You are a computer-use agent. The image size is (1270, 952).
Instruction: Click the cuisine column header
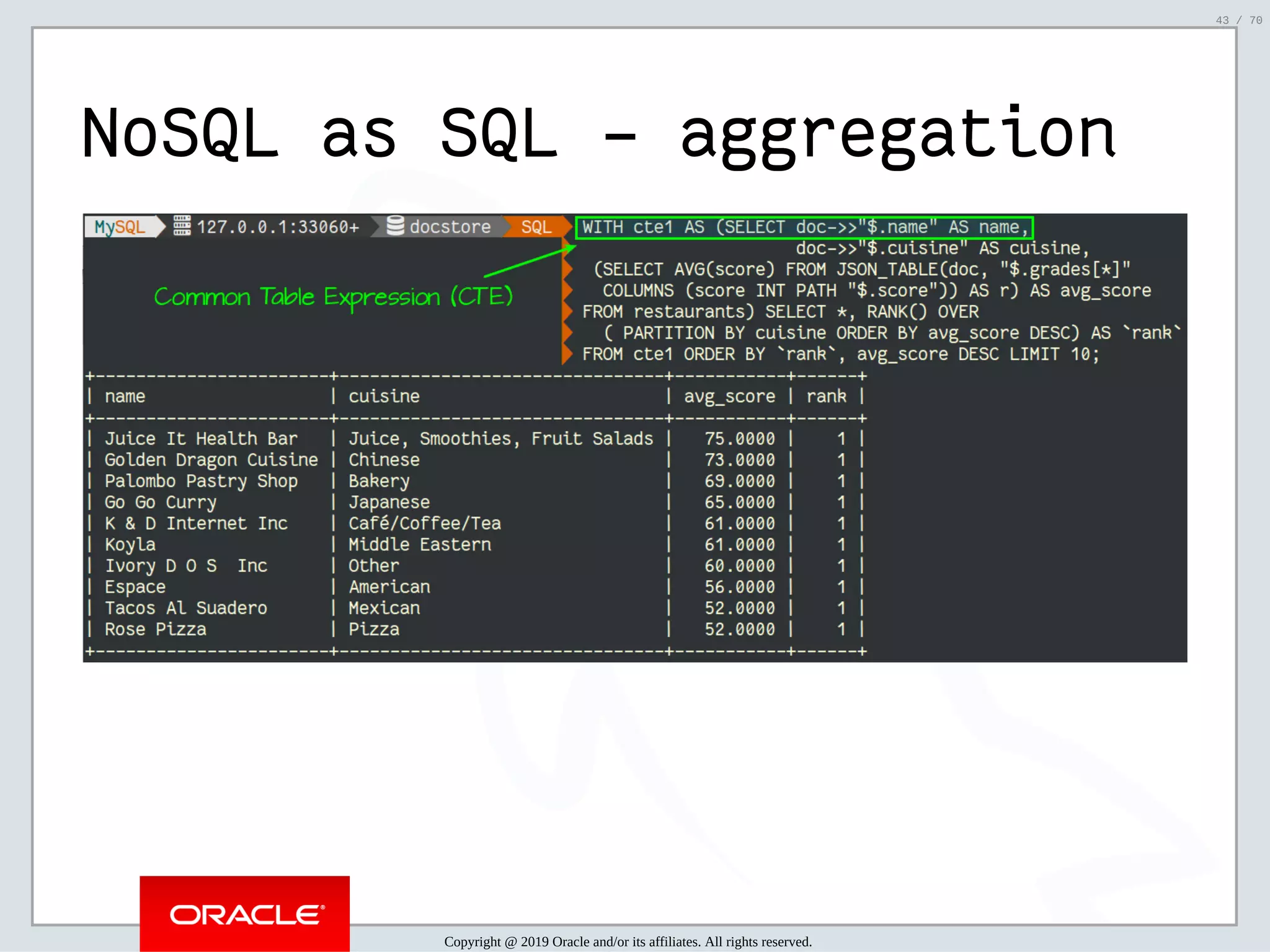(x=384, y=397)
